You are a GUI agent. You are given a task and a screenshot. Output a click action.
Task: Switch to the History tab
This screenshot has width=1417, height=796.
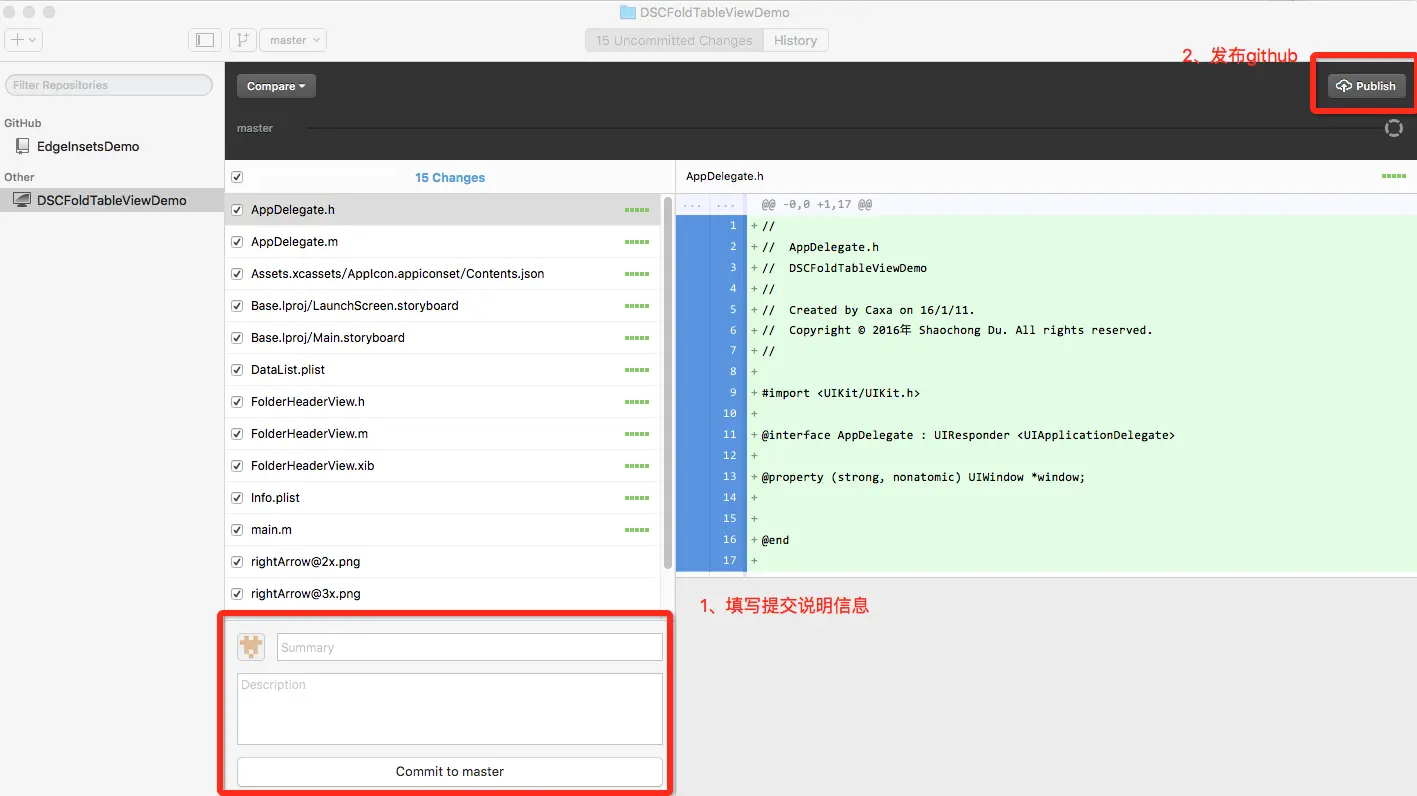[796, 40]
